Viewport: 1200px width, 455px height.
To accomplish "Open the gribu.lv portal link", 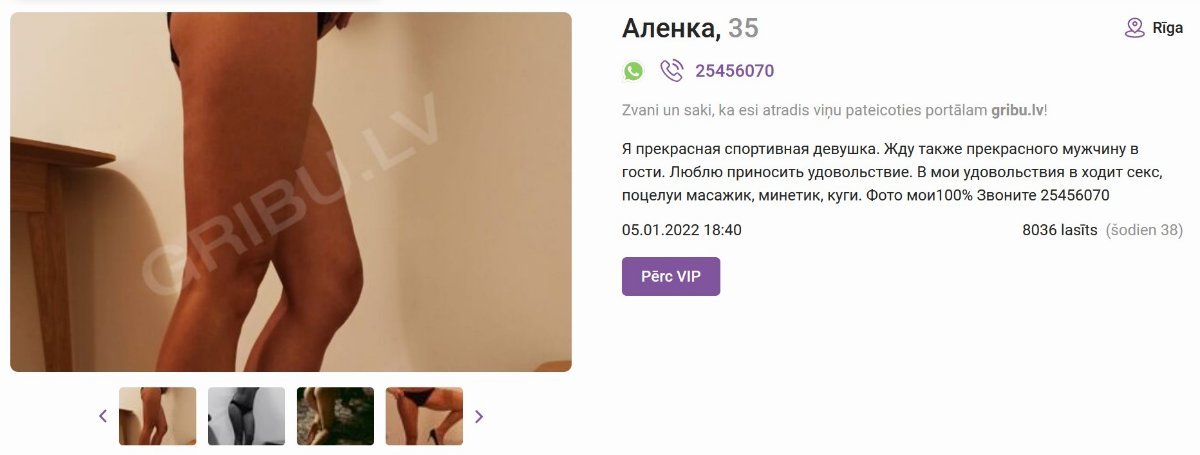I will pyautogui.click(x=1017, y=110).
